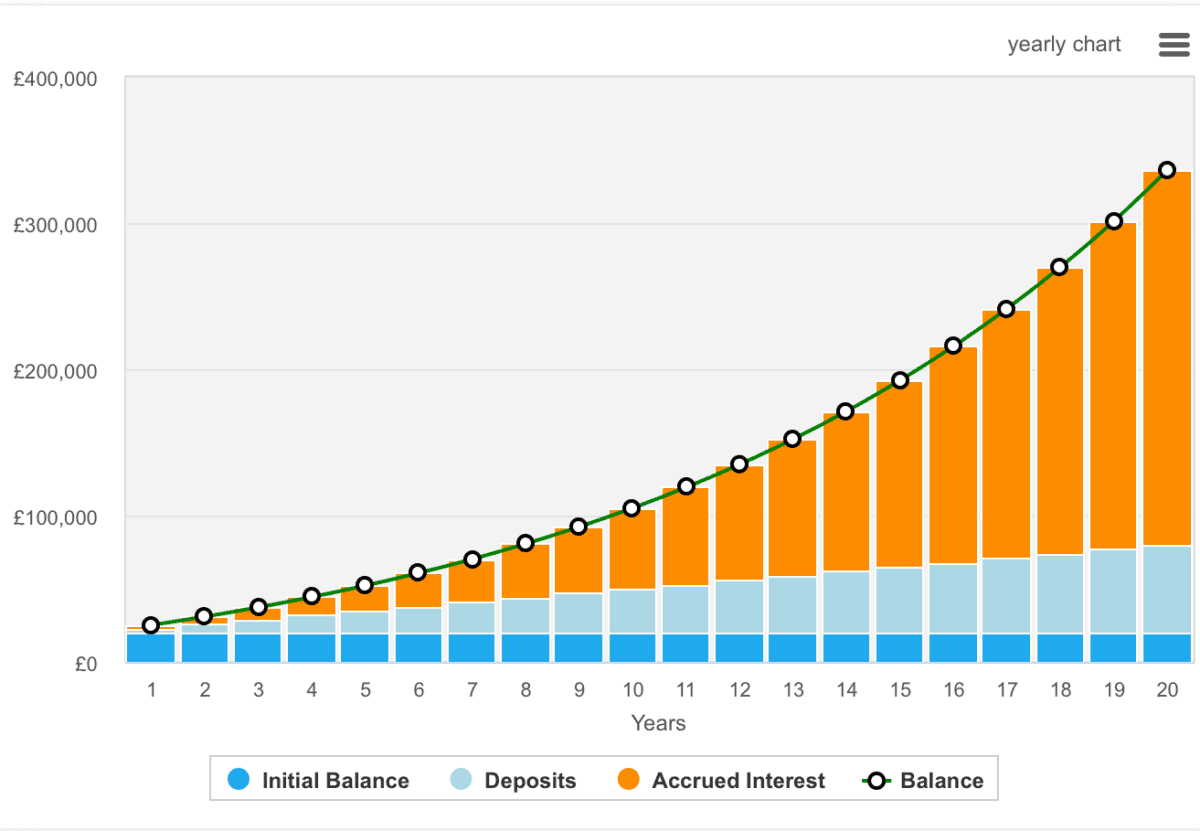Click the Deposits light-blue legend dot
This screenshot has width=1200, height=831.
(461, 781)
